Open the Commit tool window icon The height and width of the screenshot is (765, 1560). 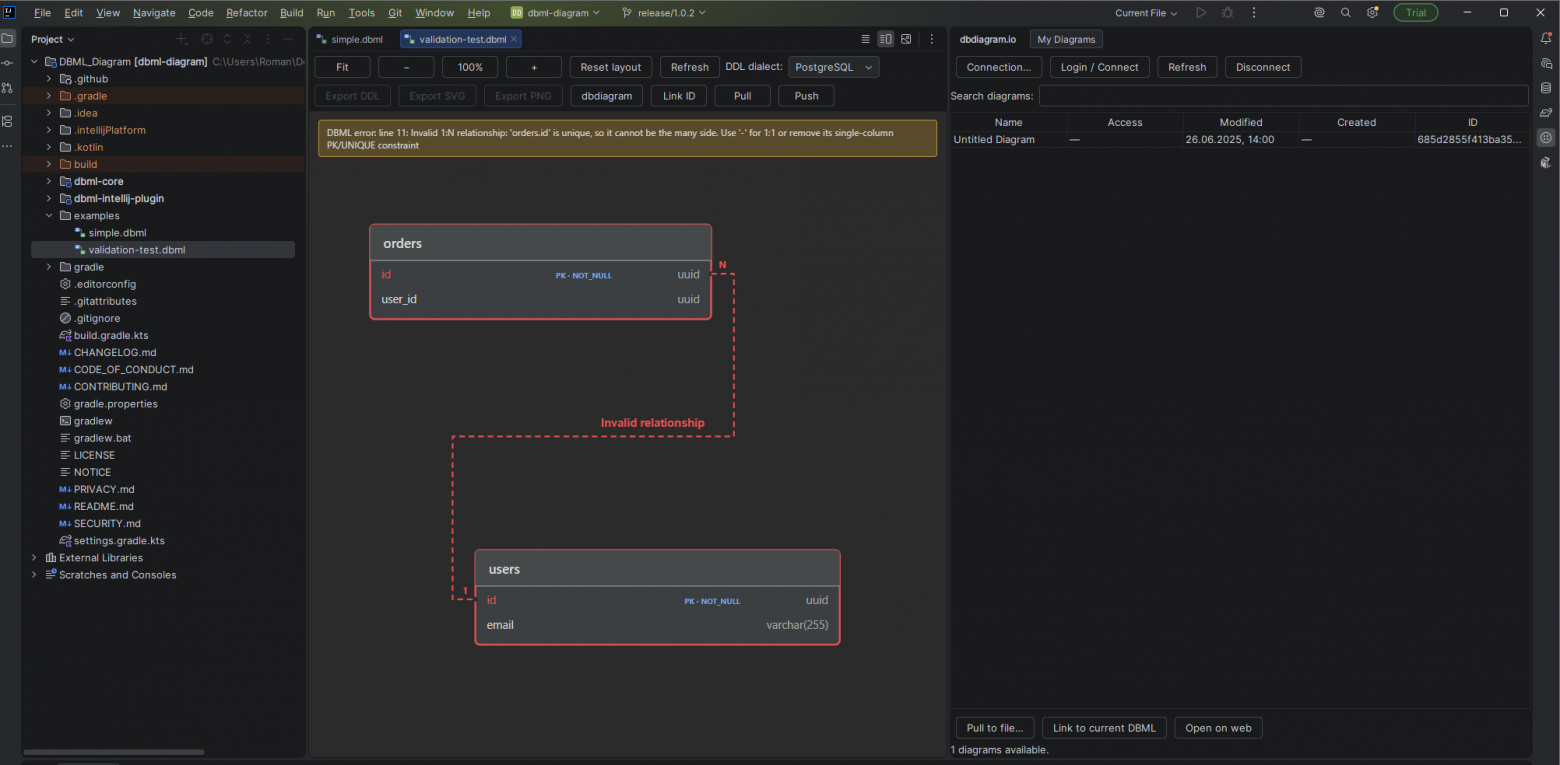pos(8,63)
